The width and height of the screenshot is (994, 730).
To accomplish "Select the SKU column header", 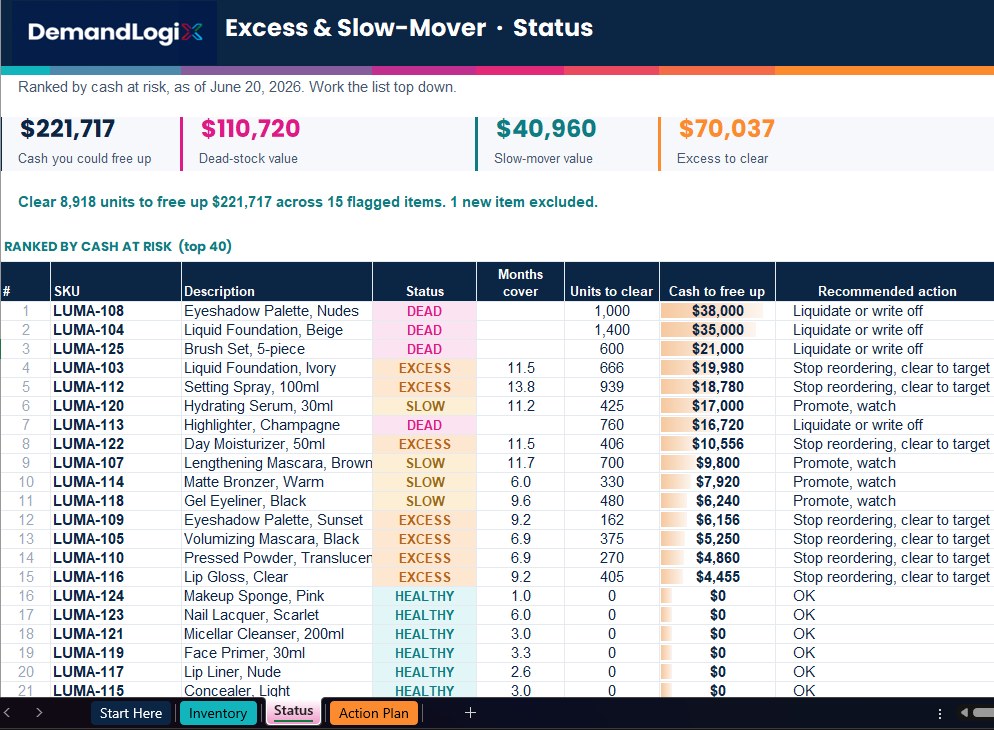I will coord(116,282).
